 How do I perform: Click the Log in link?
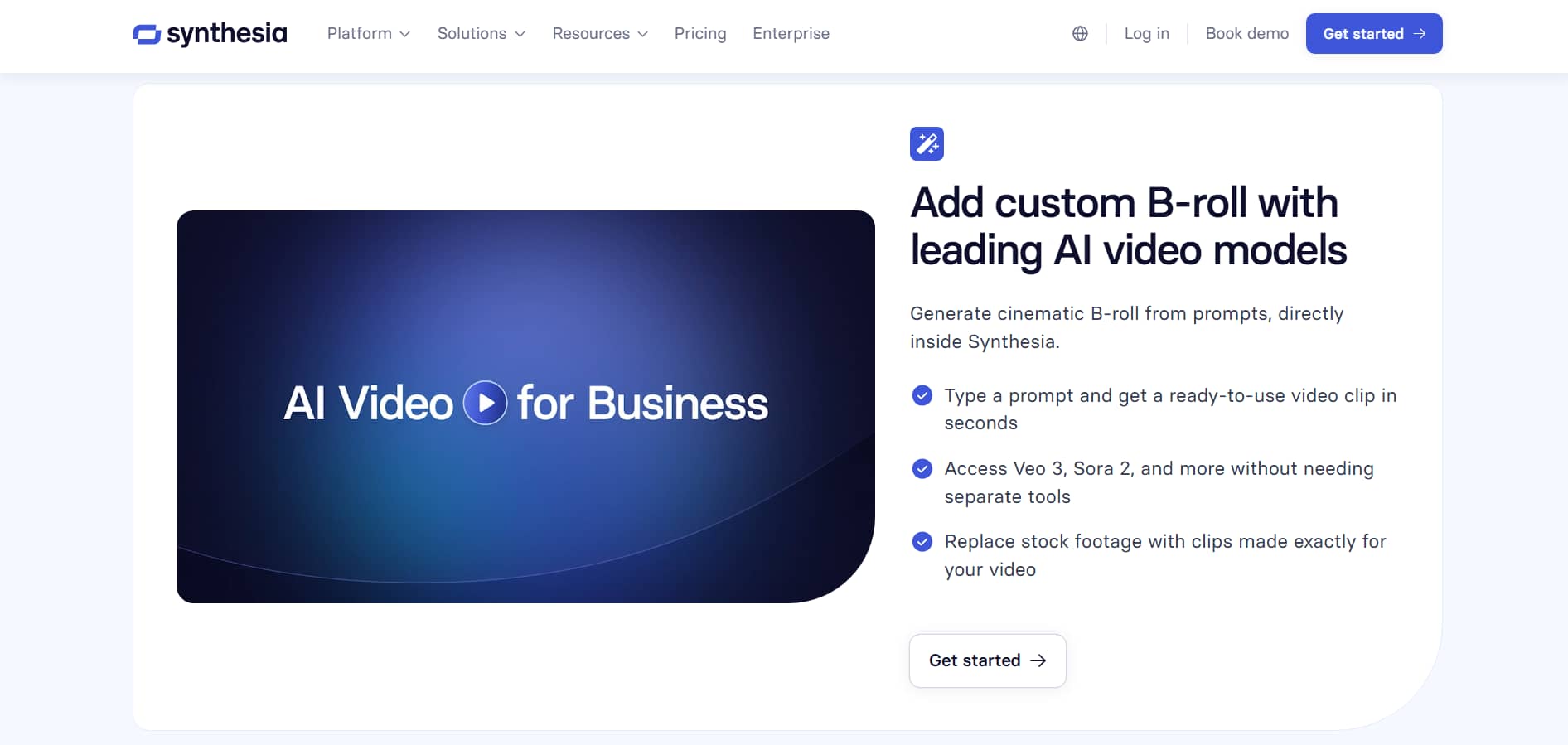click(1146, 33)
